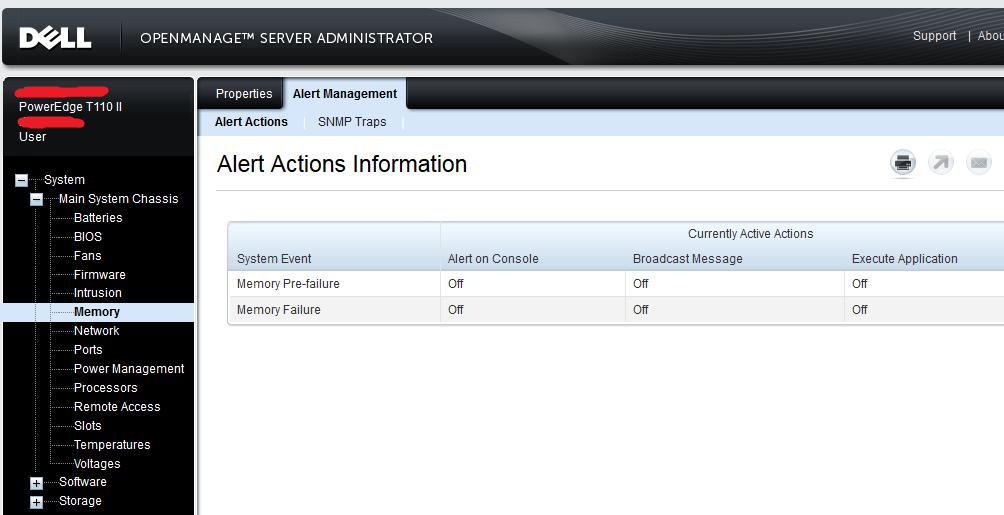This screenshot has width=1004, height=515.
Task: Open Batteries in the tree
Action: tap(98, 218)
